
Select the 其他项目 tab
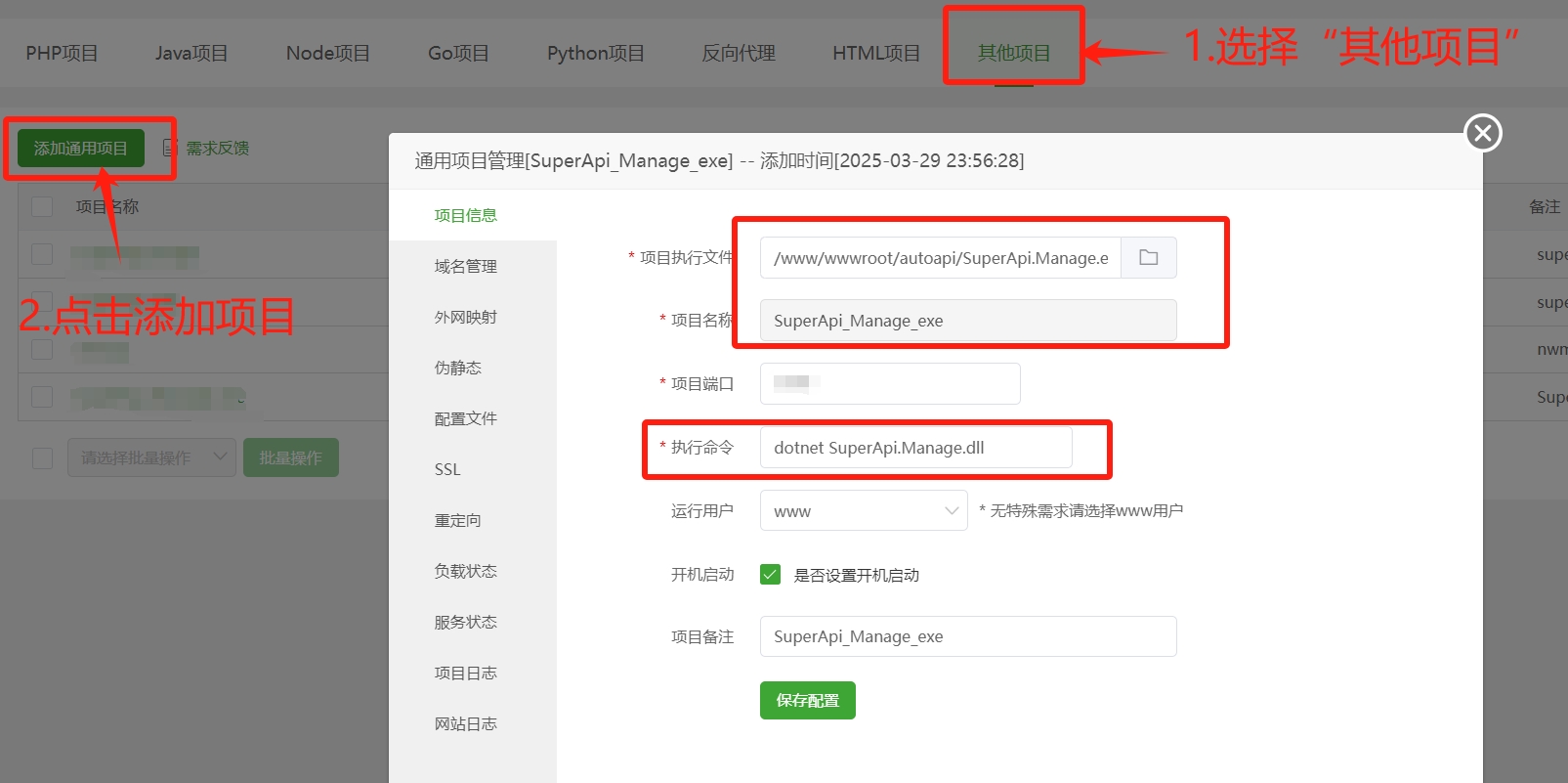click(x=1014, y=53)
